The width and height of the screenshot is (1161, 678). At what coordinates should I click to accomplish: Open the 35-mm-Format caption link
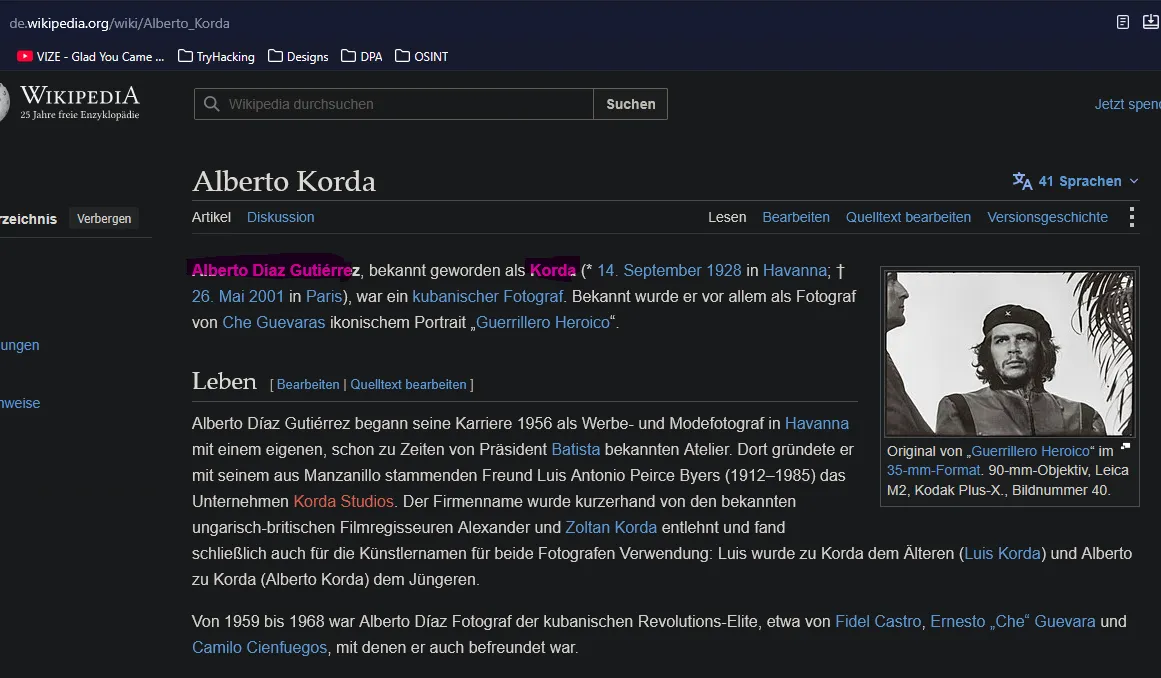pyautogui.click(x=933, y=470)
